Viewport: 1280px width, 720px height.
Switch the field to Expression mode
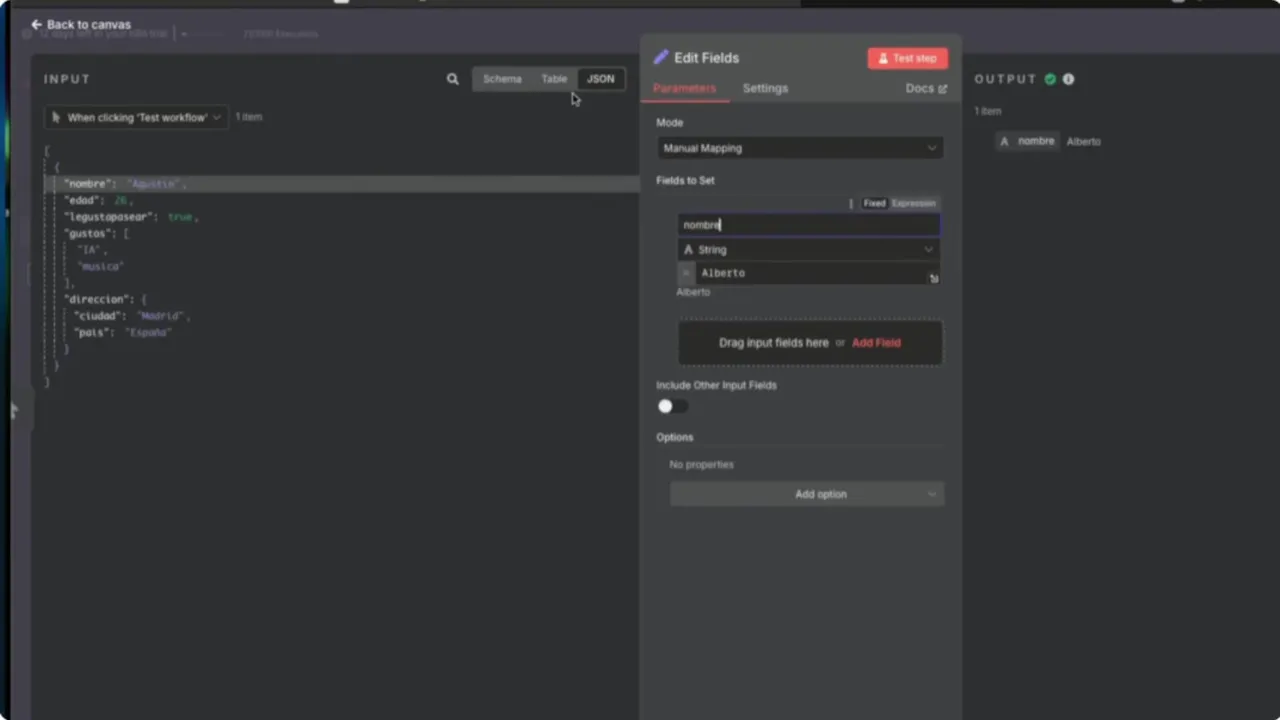tap(914, 203)
